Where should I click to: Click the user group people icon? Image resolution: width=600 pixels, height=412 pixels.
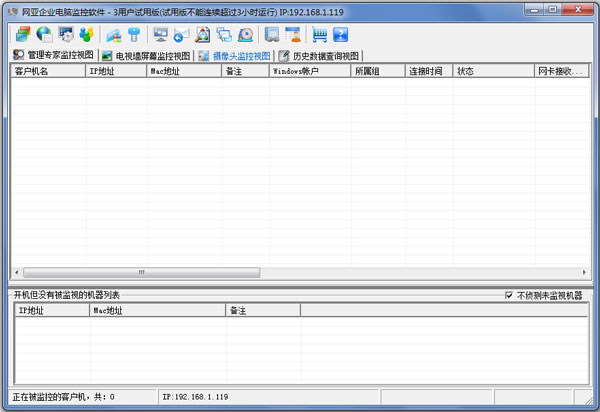pyautogui.click(x=86, y=34)
